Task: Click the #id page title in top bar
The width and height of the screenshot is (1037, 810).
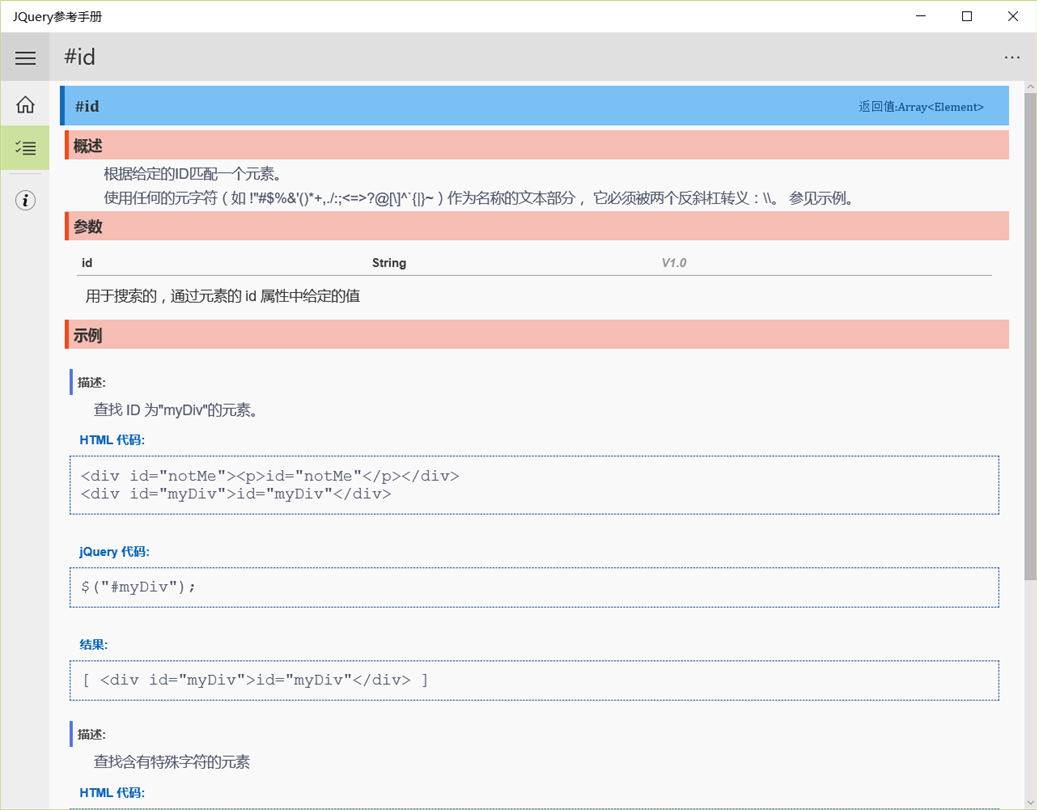Action: [79, 57]
